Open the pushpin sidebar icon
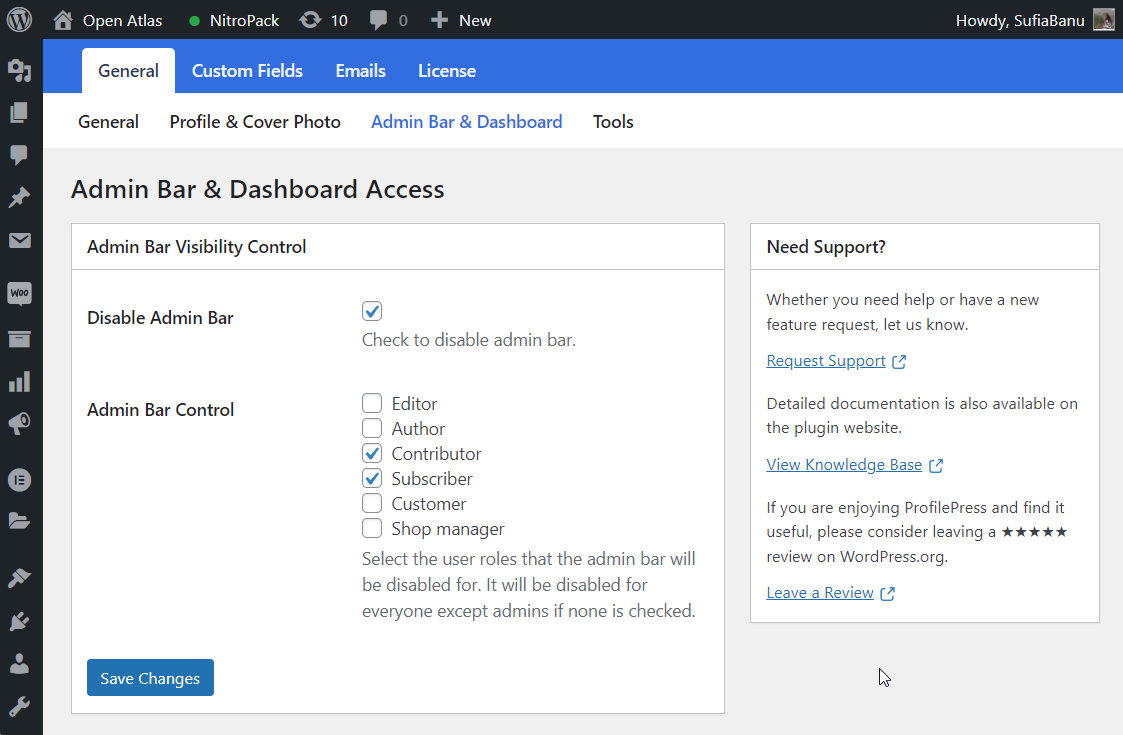 (x=19, y=197)
